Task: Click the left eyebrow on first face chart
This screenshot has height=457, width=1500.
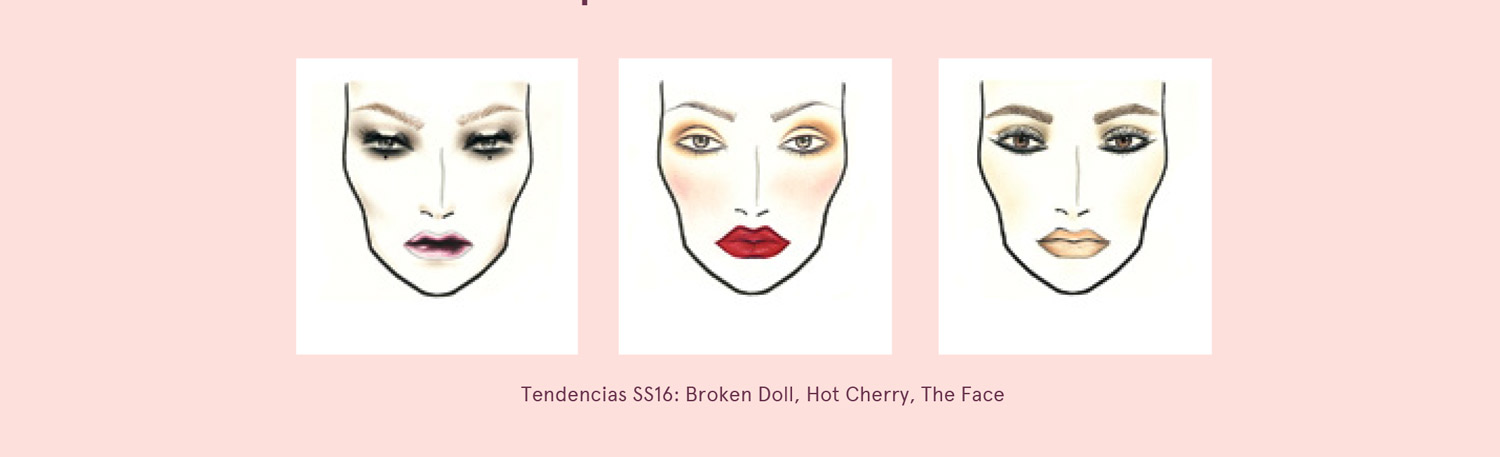Action: 389,113
